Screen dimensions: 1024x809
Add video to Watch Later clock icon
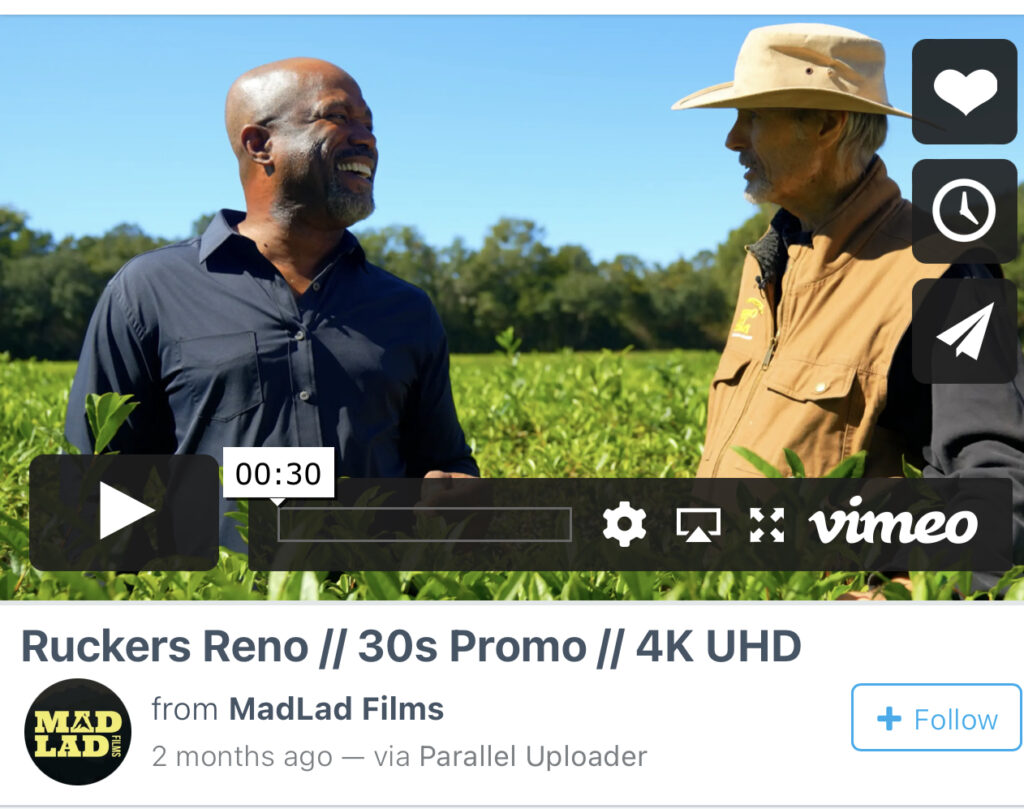[x=965, y=211]
